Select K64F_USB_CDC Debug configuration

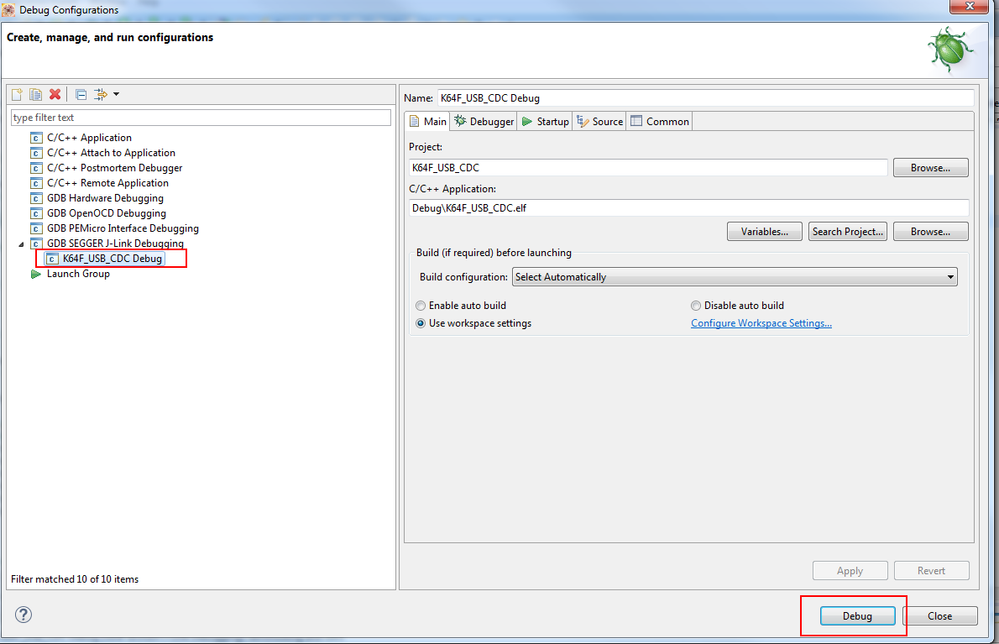click(x=111, y=259)
